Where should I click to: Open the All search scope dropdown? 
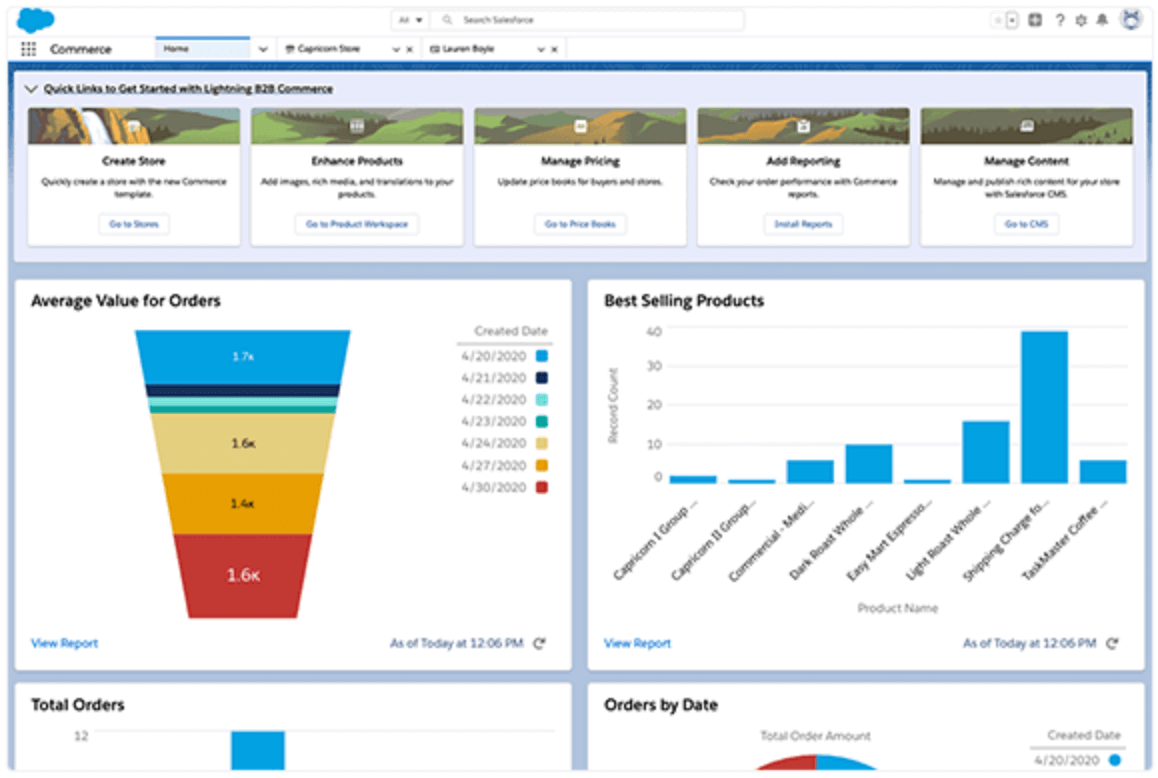(x=410, y=19)
